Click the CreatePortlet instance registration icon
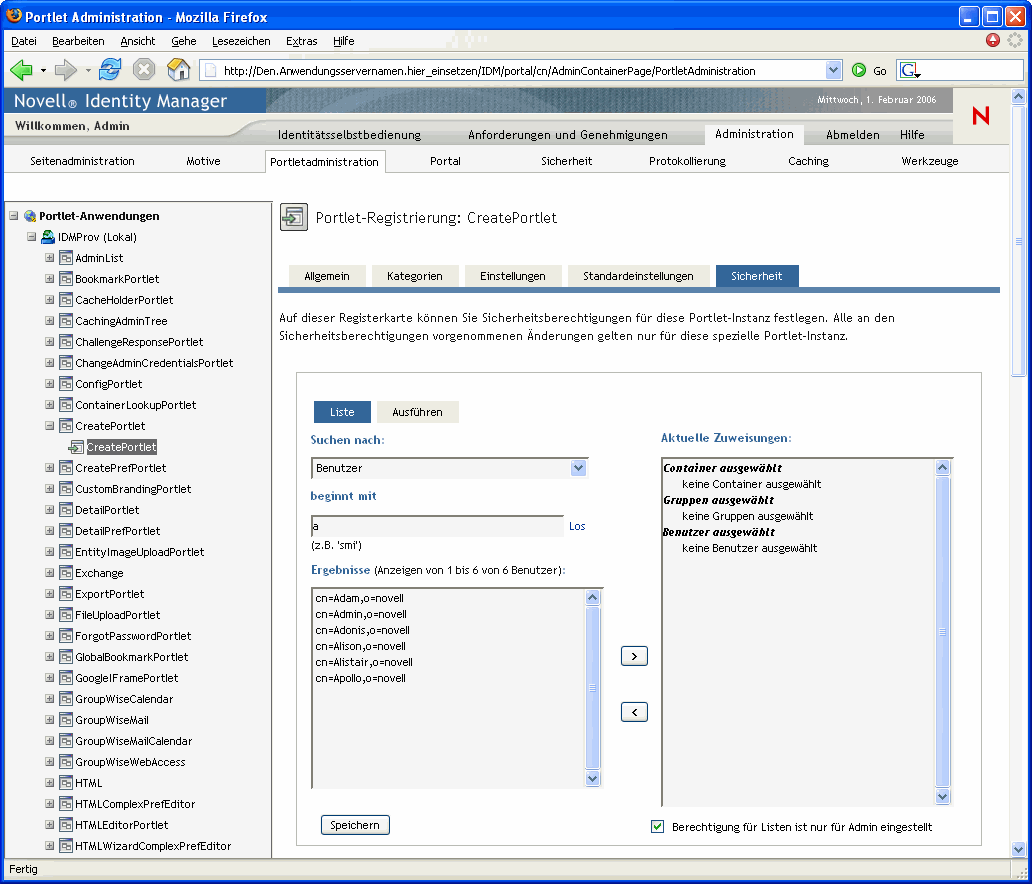This screenshot has height=884, width=1032. point(76,447)
